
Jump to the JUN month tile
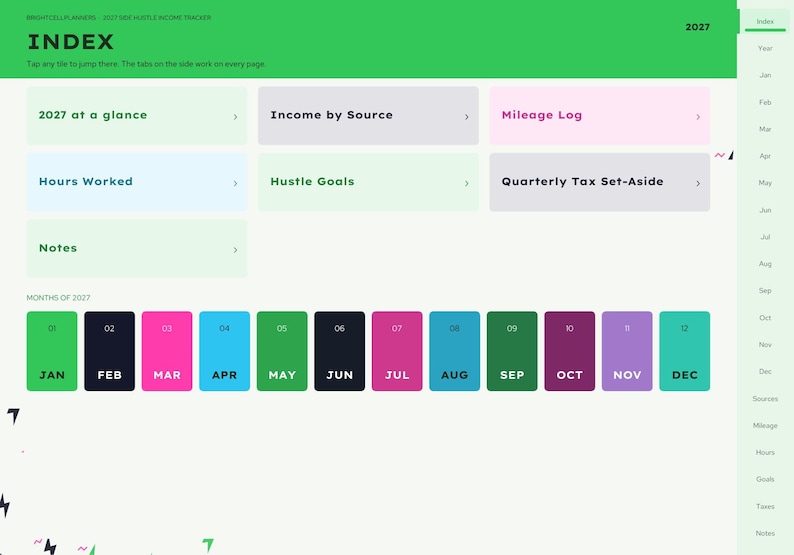(340, 351)
